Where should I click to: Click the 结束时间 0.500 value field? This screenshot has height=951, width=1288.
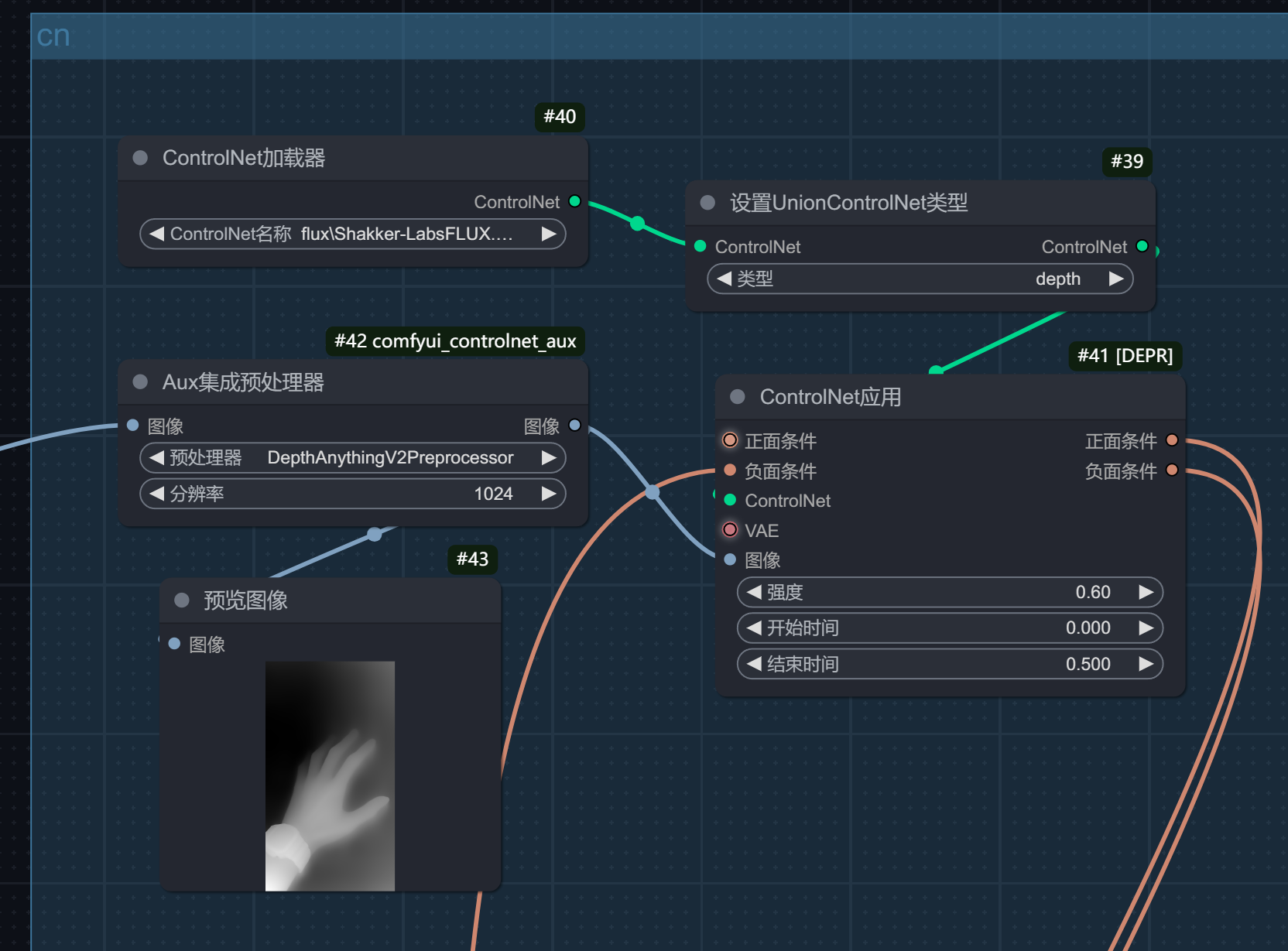pyautogui.click(x=951, y=664)
